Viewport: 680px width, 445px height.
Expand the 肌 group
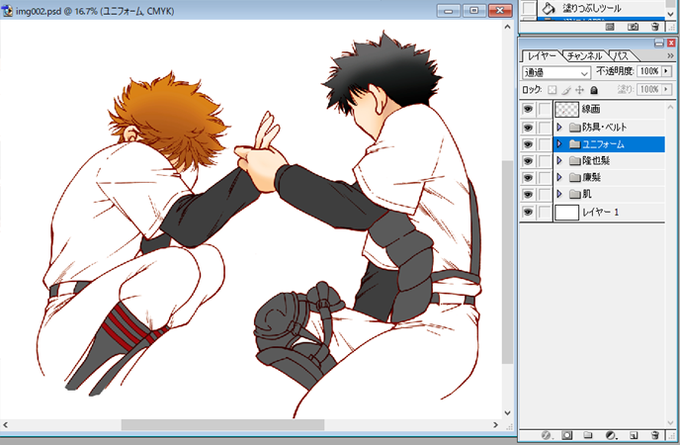pos(559,194)
